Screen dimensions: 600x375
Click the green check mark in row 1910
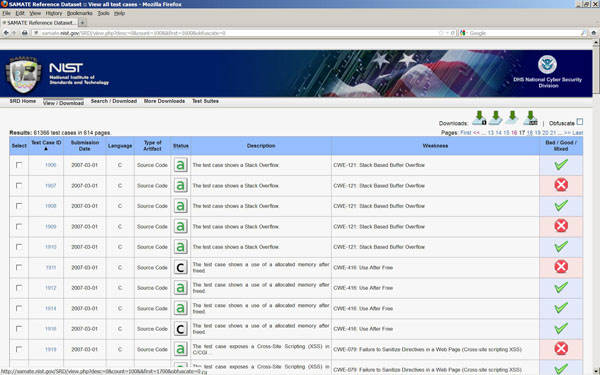pyautogui.click(x=561, y=247)
